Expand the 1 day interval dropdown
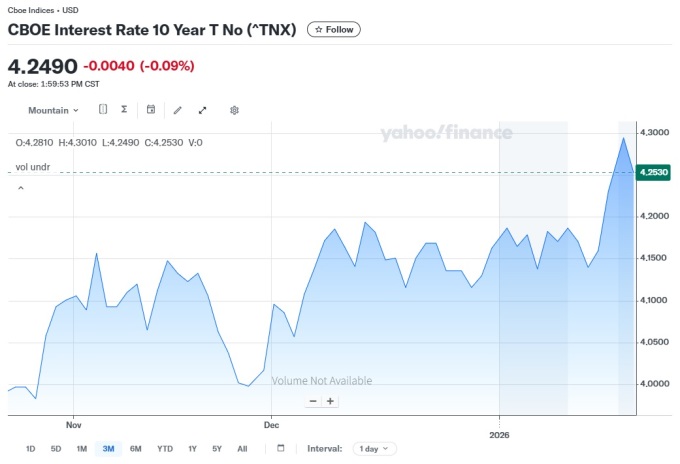Screen dimensions: 680x464 pyautogui.click(x=375, y=449)
